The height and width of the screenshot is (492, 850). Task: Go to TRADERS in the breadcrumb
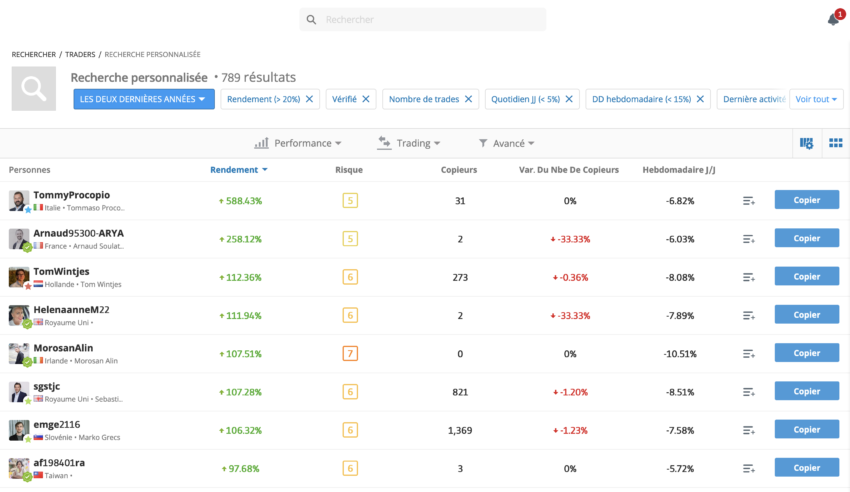point(80,54)
